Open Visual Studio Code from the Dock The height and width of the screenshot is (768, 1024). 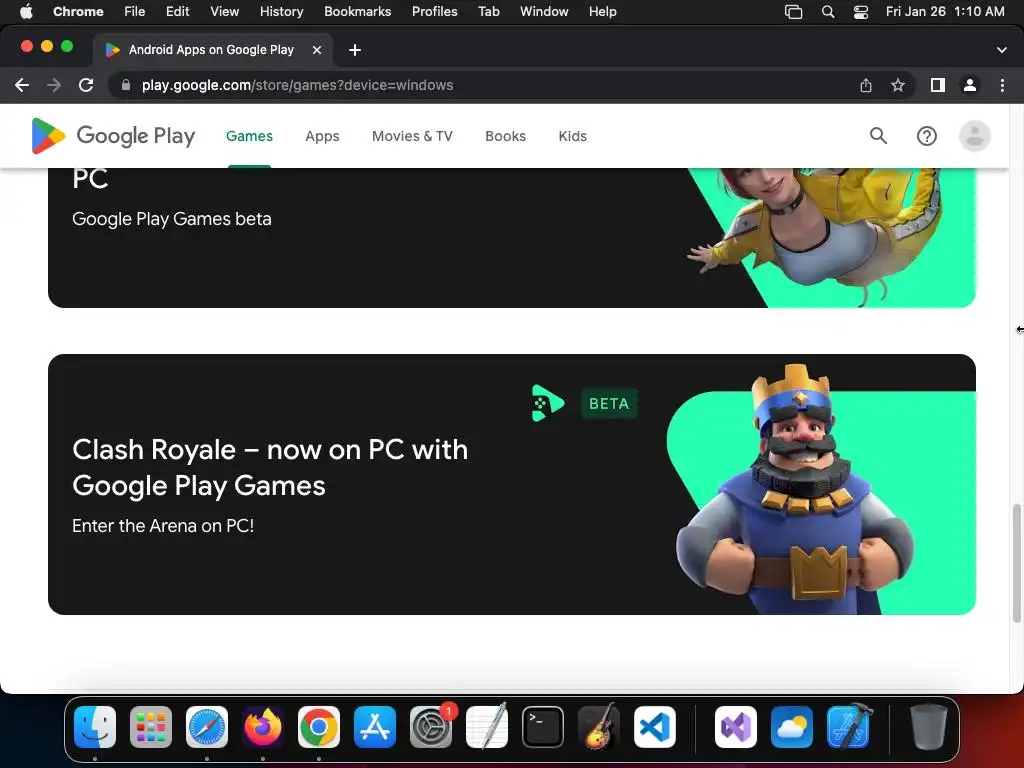point(654,727)
